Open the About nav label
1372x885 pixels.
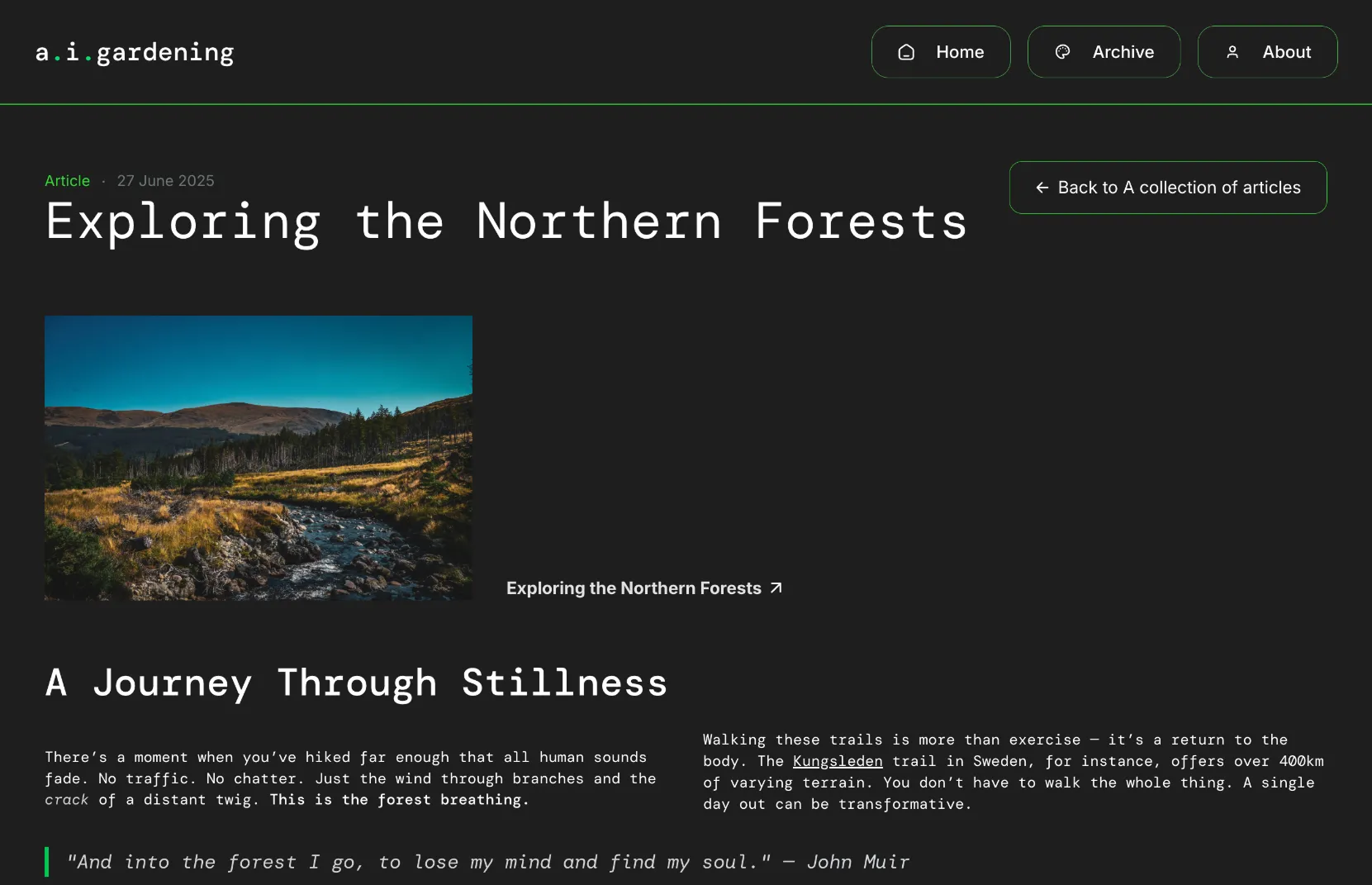click(x=1286, y=52)
